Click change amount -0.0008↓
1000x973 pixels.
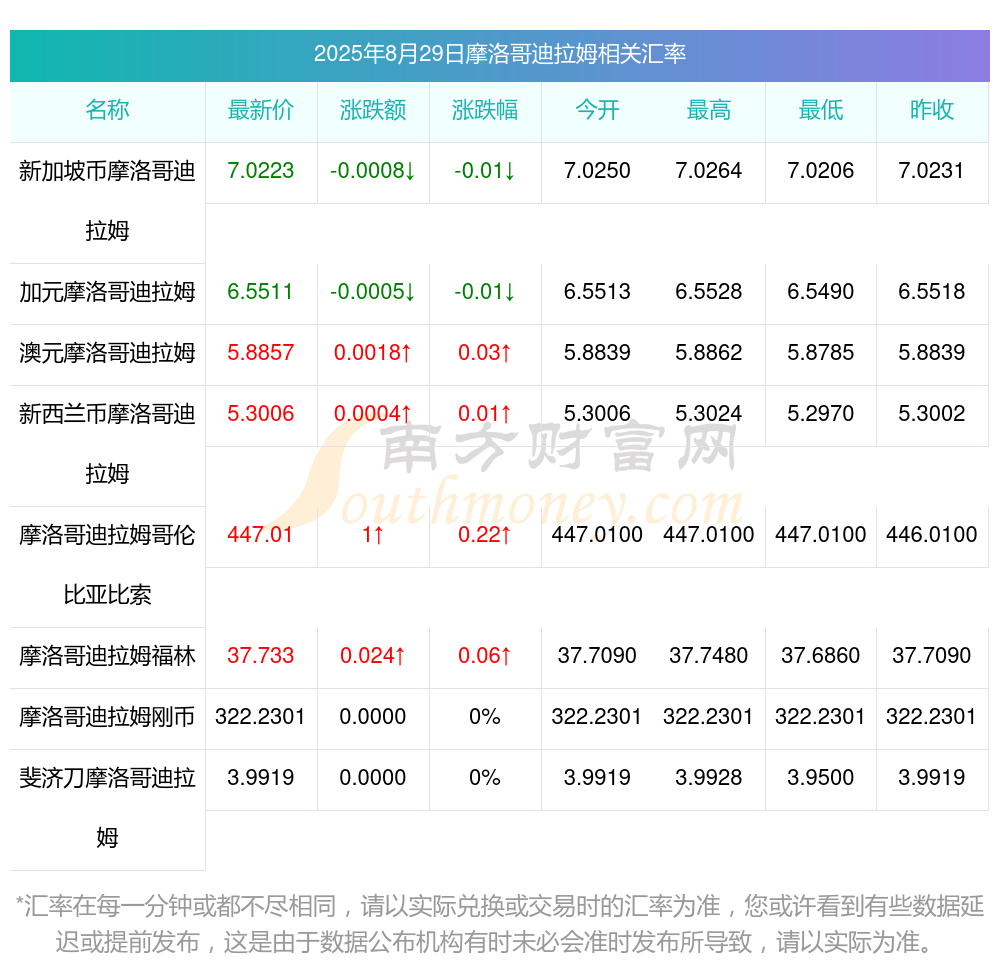tap(373, 171)
